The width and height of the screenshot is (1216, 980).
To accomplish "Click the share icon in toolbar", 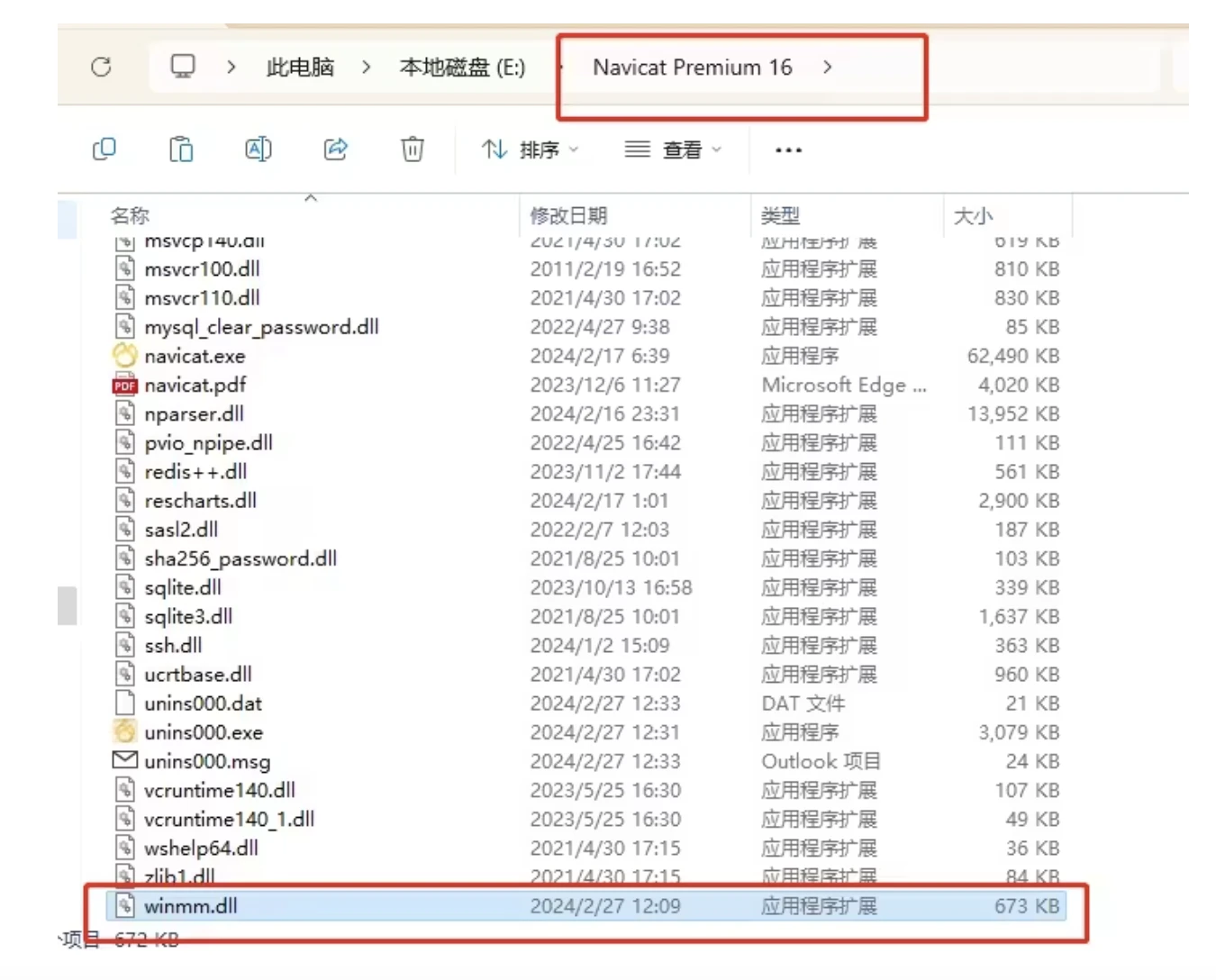I will pos(336,149).
